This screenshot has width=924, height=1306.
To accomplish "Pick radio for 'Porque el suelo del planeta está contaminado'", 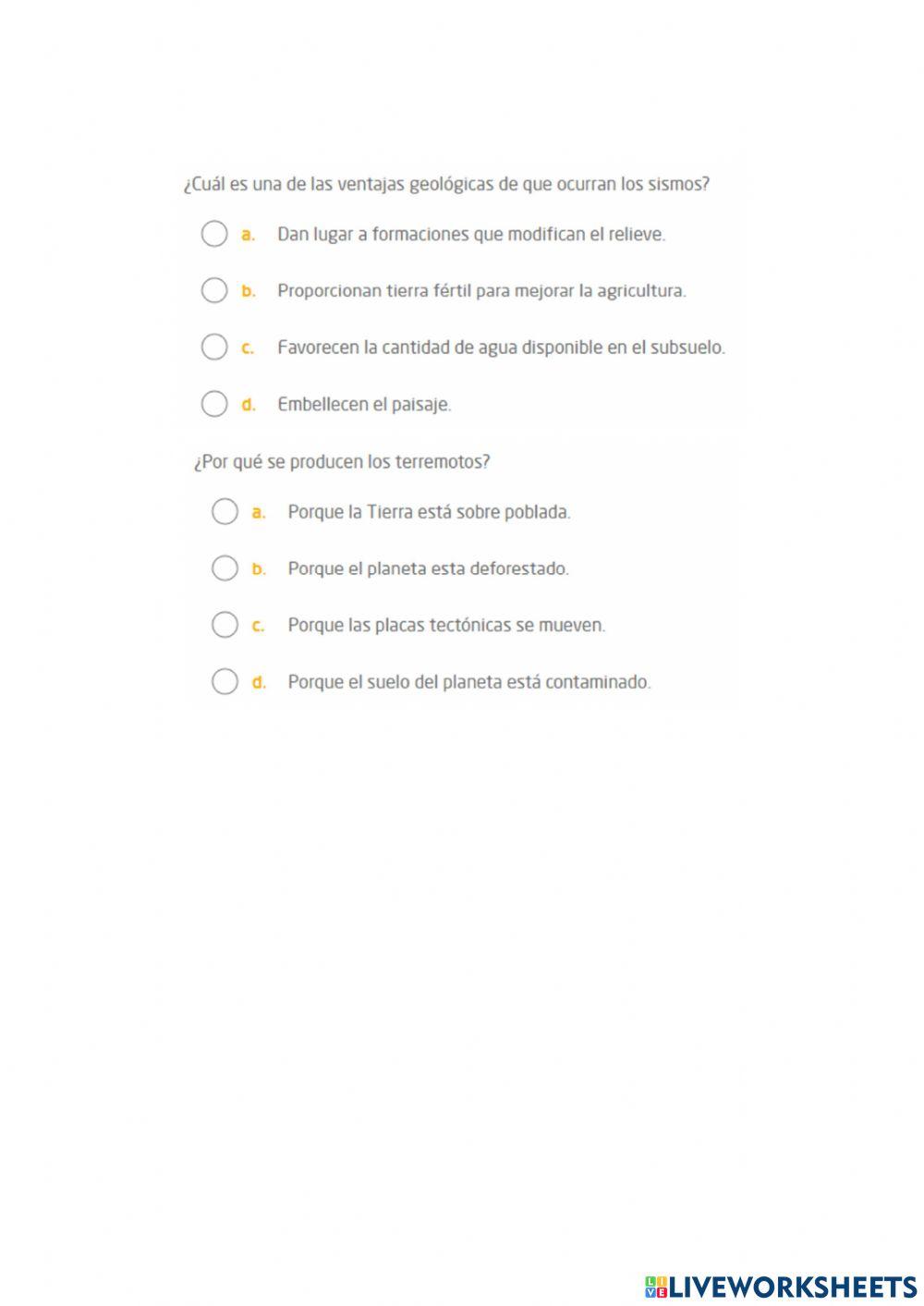I will point(225,682).
